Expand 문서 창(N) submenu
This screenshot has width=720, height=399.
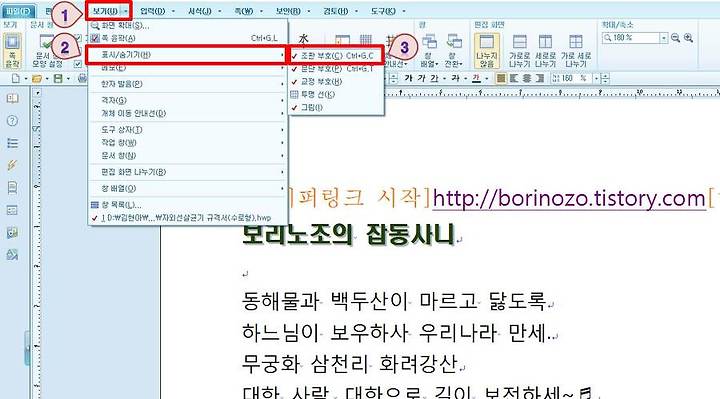(187, 155)
